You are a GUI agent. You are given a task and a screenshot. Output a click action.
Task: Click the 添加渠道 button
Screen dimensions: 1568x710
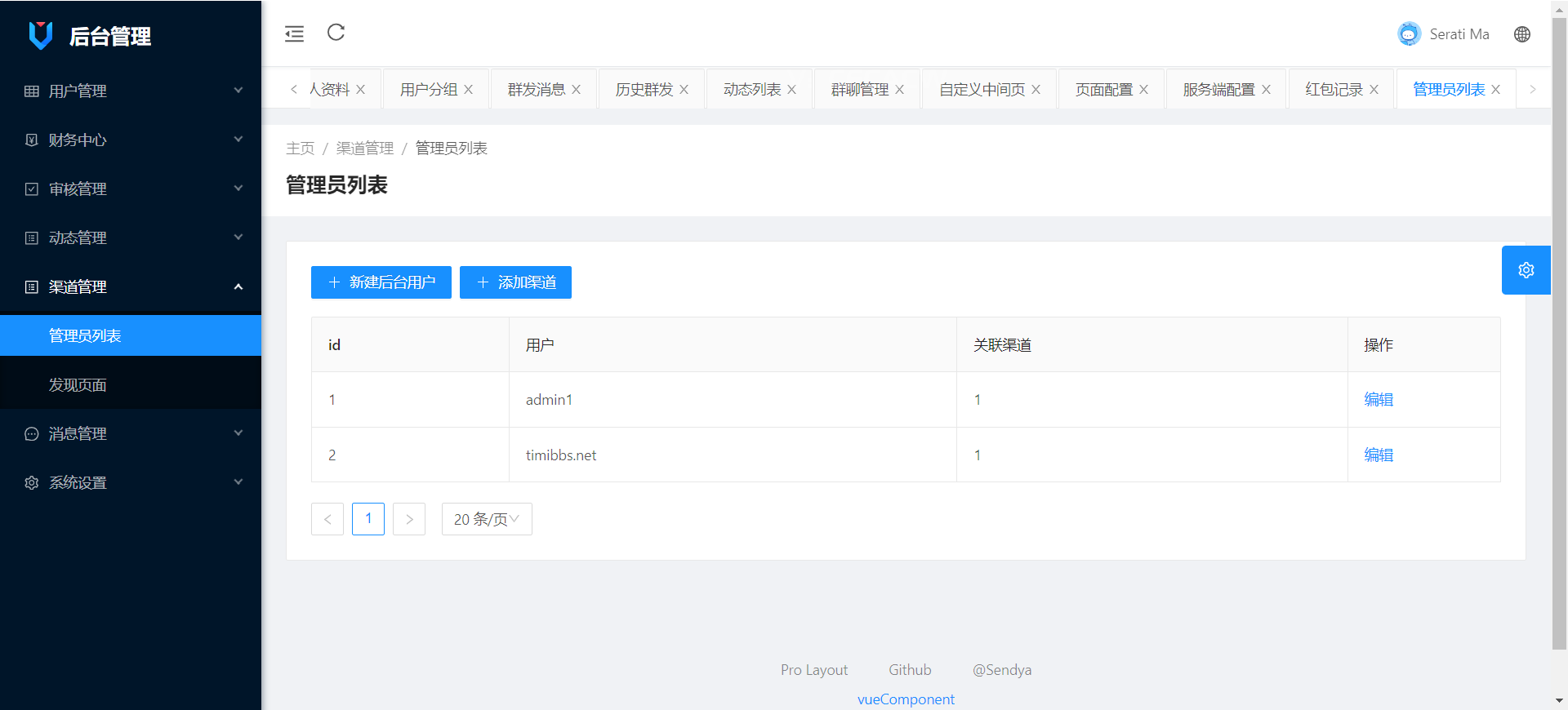click(515, 282)
